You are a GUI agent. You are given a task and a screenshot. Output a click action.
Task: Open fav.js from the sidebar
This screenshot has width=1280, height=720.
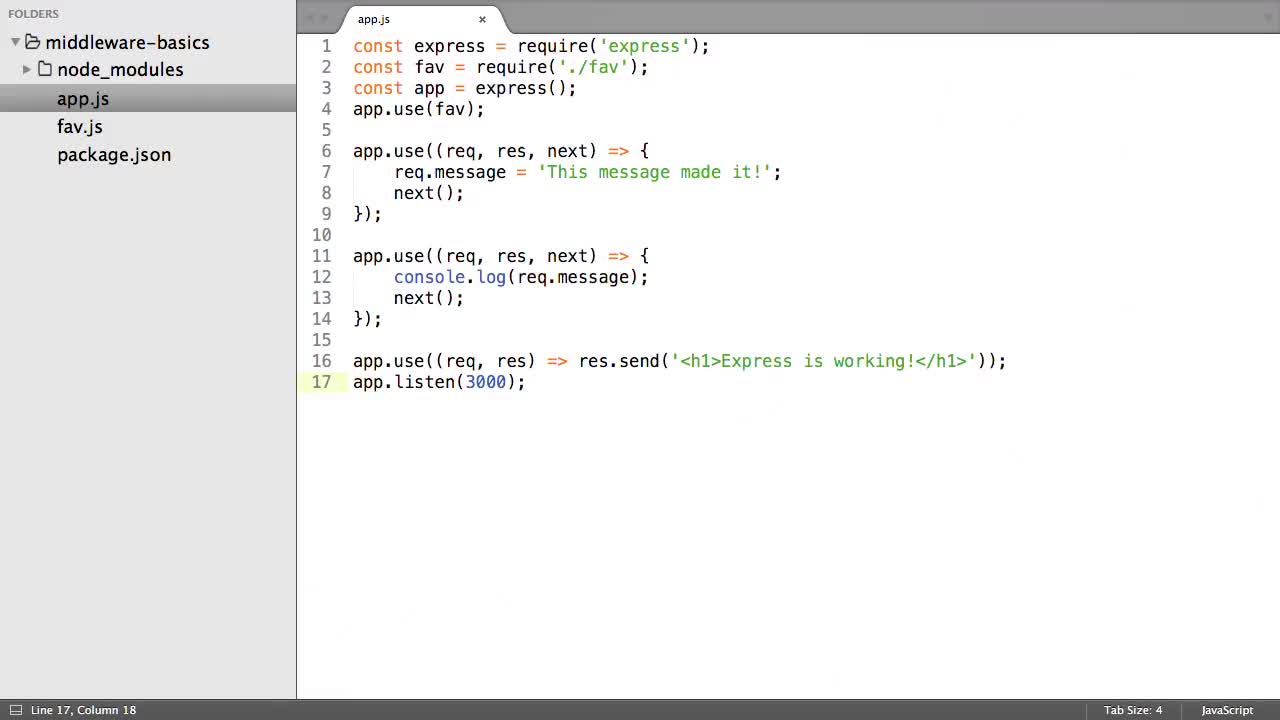click(x=80, y=126)
